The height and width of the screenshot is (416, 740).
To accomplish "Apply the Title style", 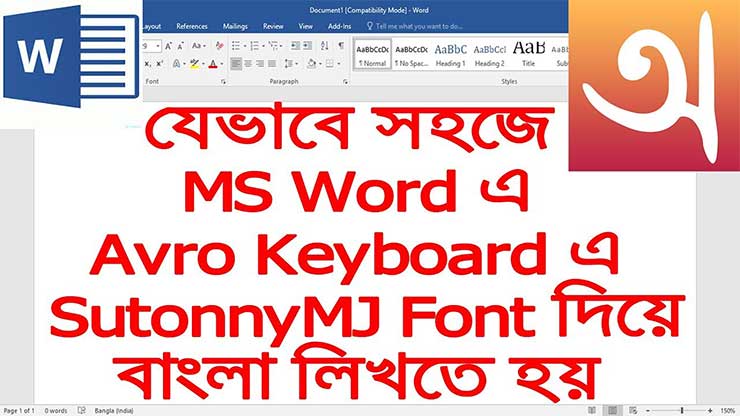I will (529, 55).
